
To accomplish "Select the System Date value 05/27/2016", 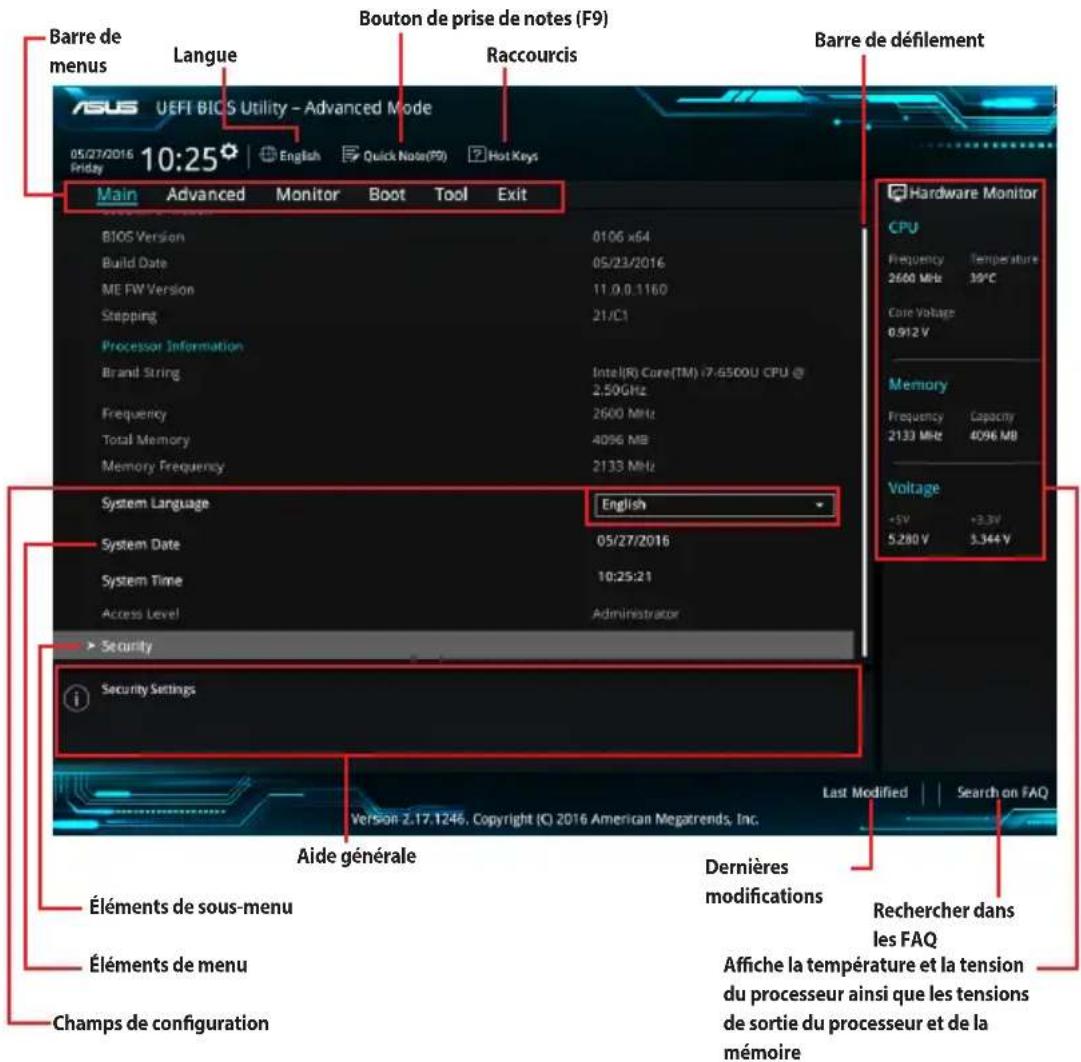I will point(633,541).
